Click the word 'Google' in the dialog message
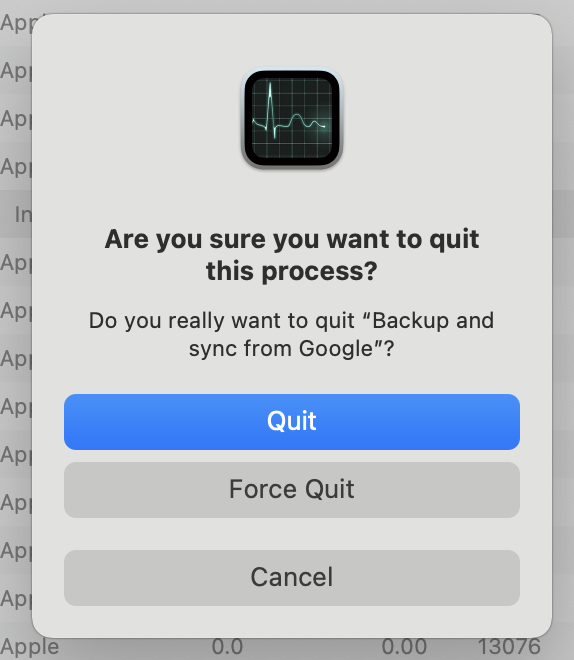The width and height of the screenshot is (574, 660). [336, 349]
